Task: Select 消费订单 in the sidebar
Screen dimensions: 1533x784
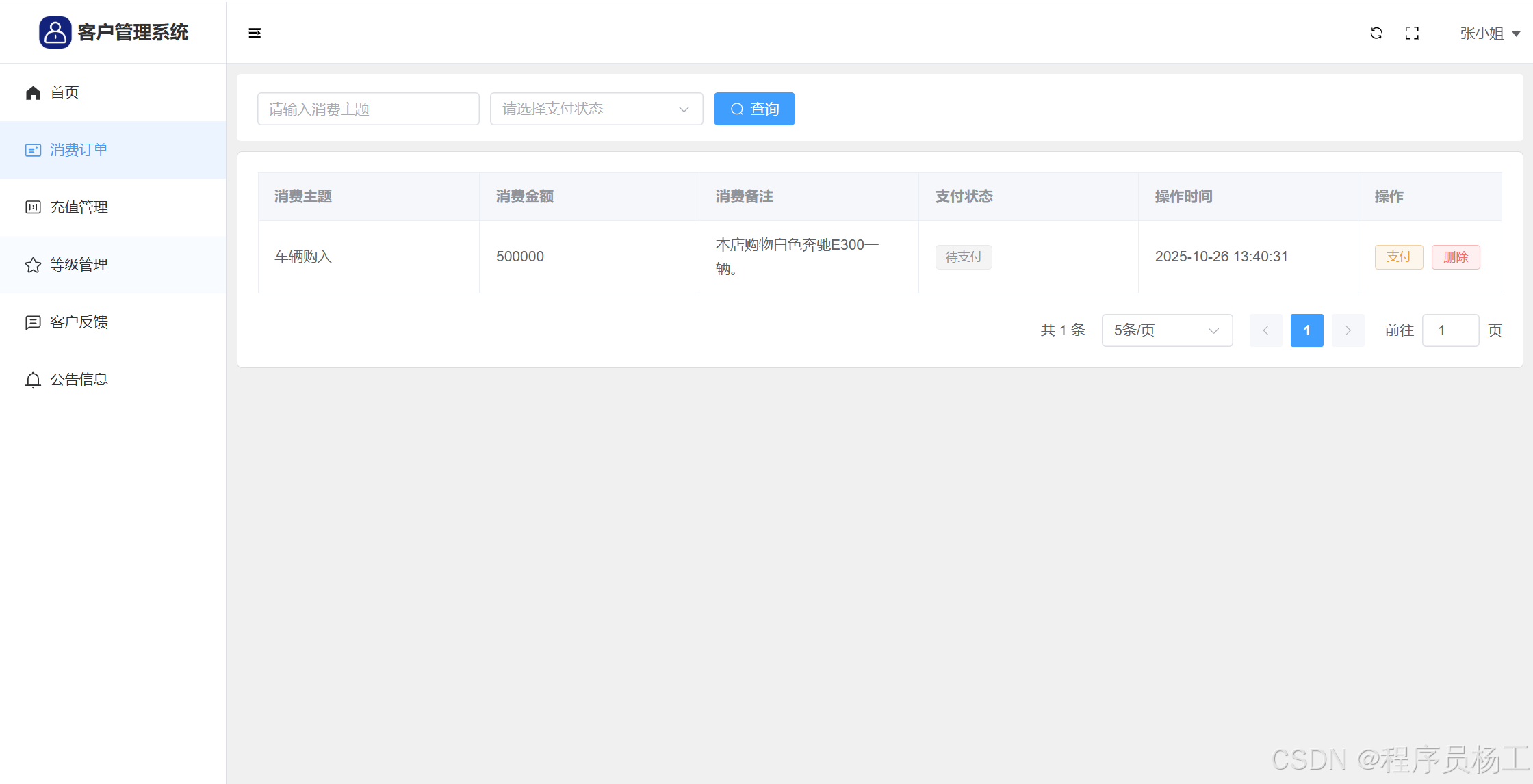Action: pos(79,150)
